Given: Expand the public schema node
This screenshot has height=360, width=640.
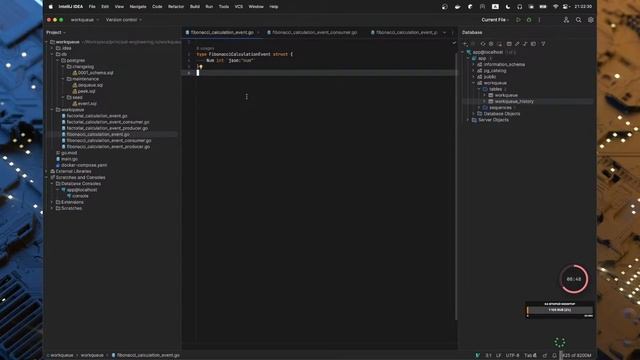Looking at the screenshot, I should pyautogui.click(x=473, y=77).
